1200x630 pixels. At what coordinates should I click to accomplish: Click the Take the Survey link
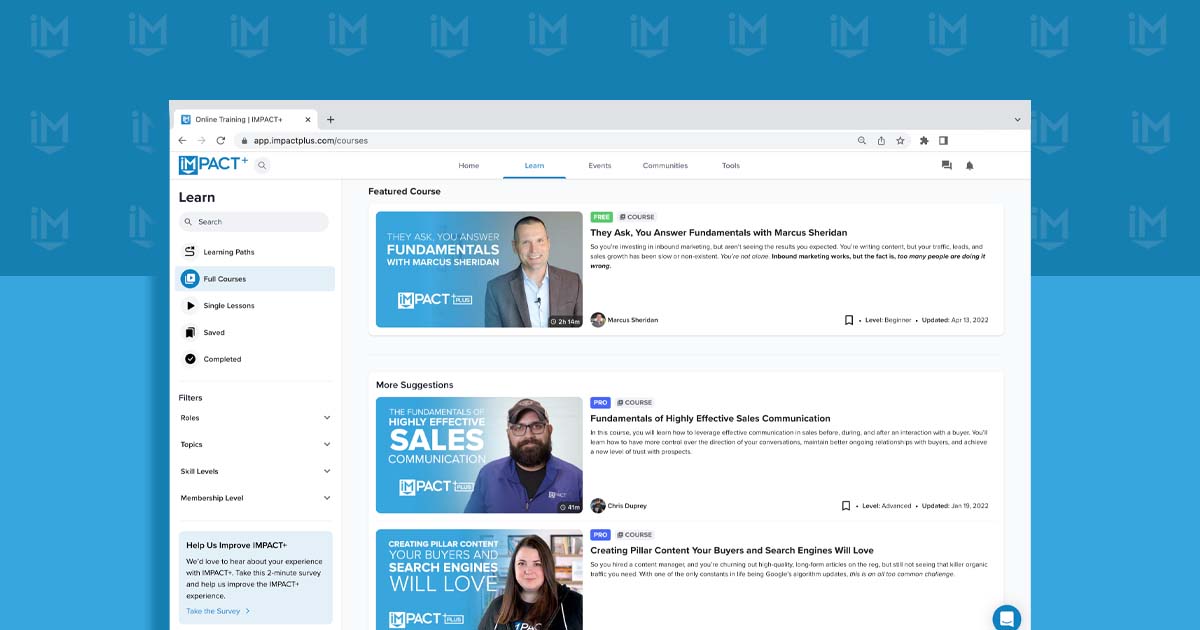(x=214, y=610)
